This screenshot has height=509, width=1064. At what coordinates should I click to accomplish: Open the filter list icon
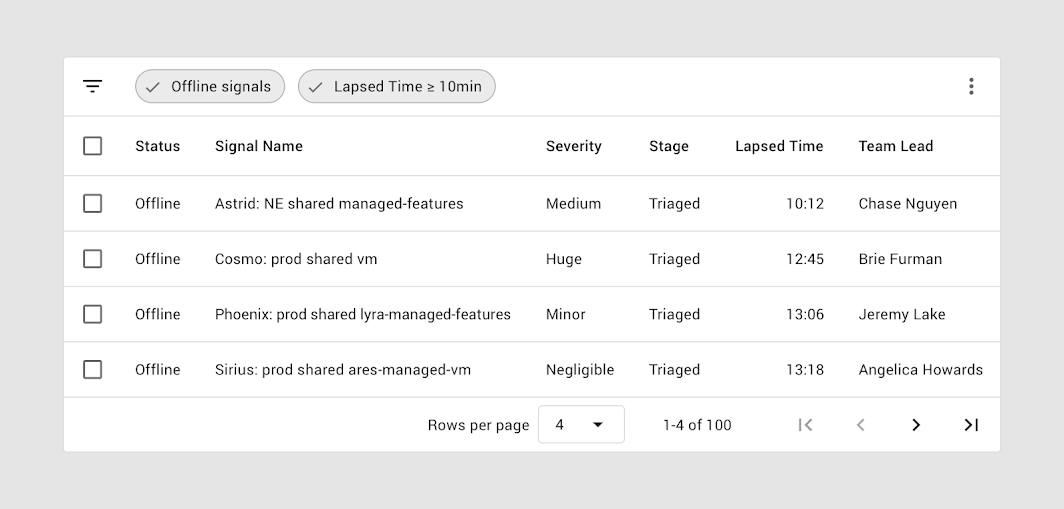[x=92, y=86]
